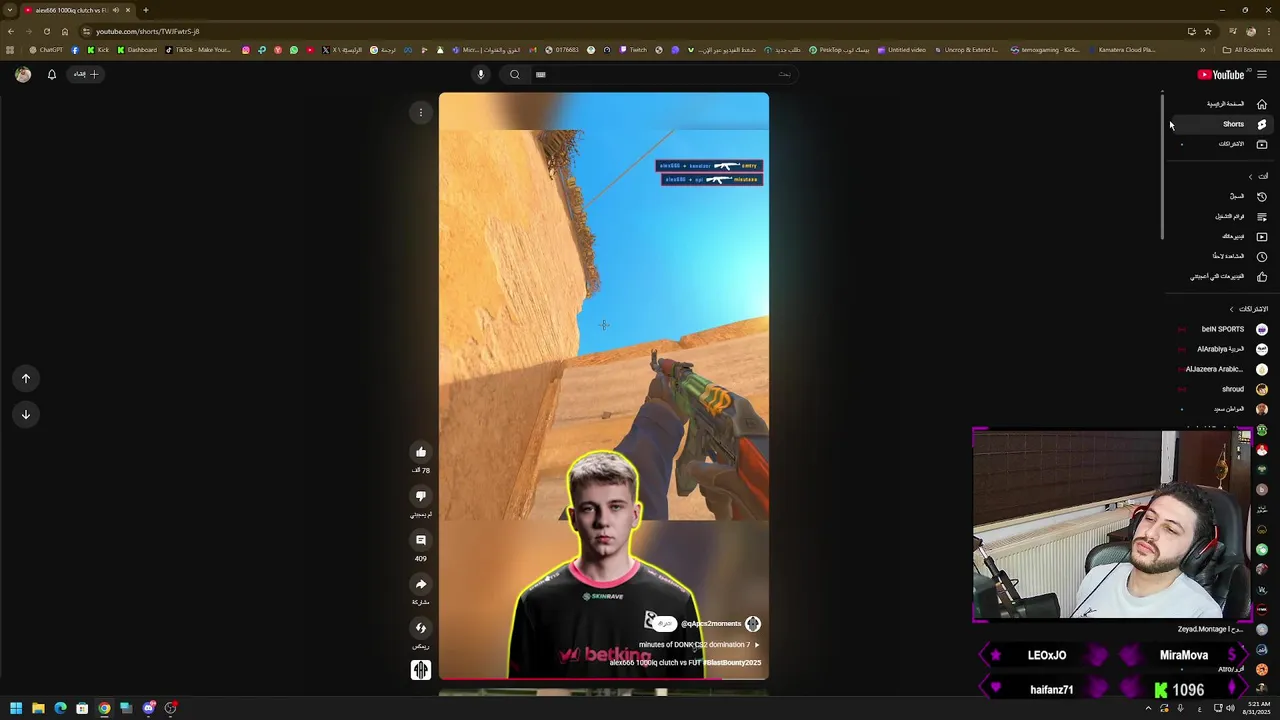Open a new browser tab
This screenshot has height=720, width=1280.
(x=145, y=10)
